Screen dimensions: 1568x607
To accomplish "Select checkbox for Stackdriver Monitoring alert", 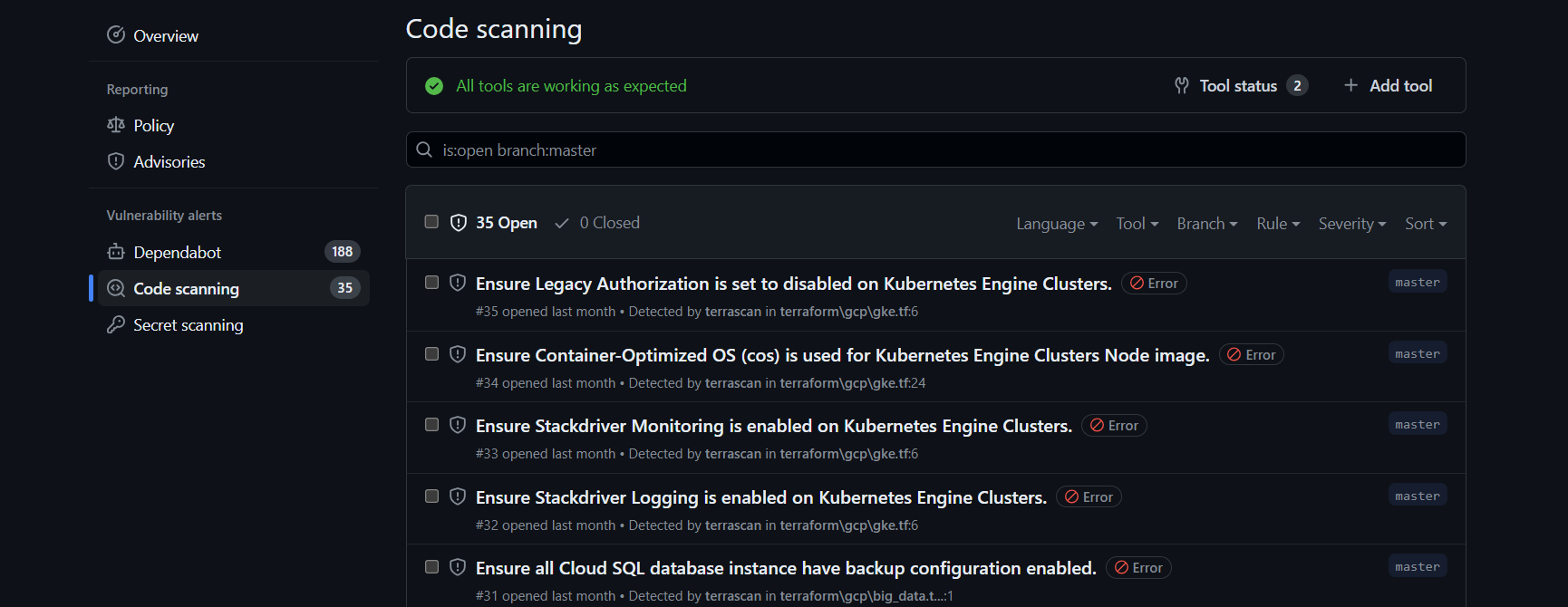I will 431,425.
